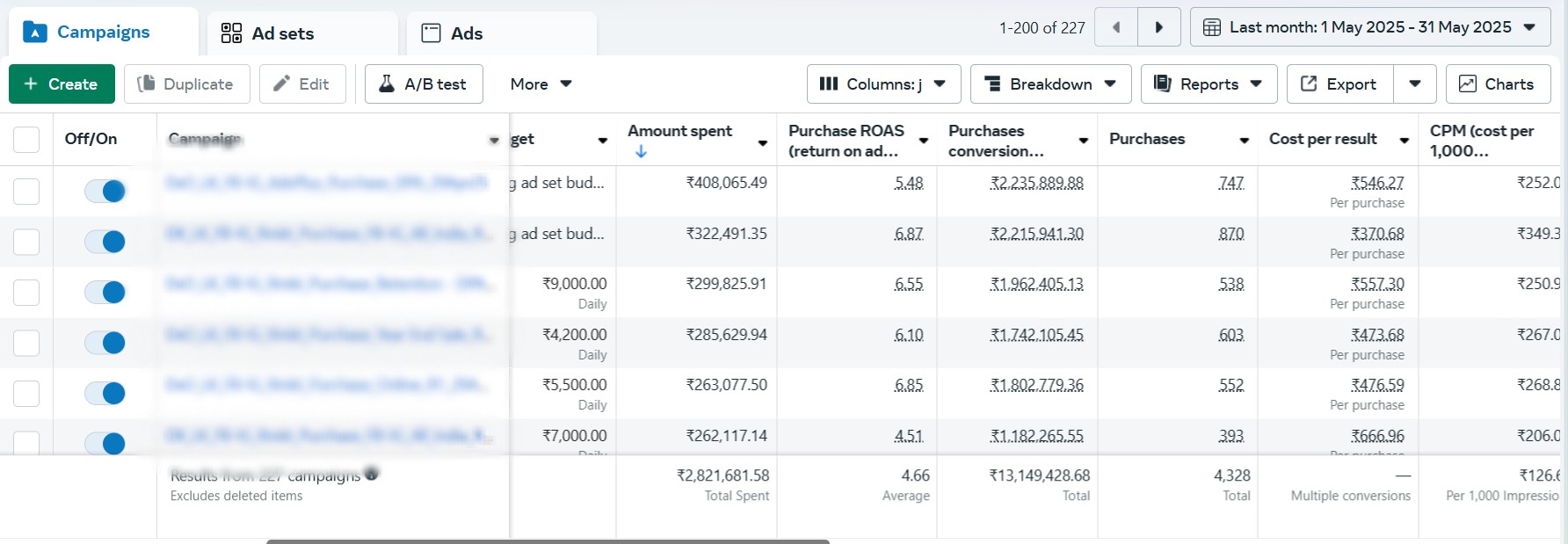The height and width of the screenshot is (544, 1568).
Task: Expand the Columns dropdown
Action: click(883, 84)
